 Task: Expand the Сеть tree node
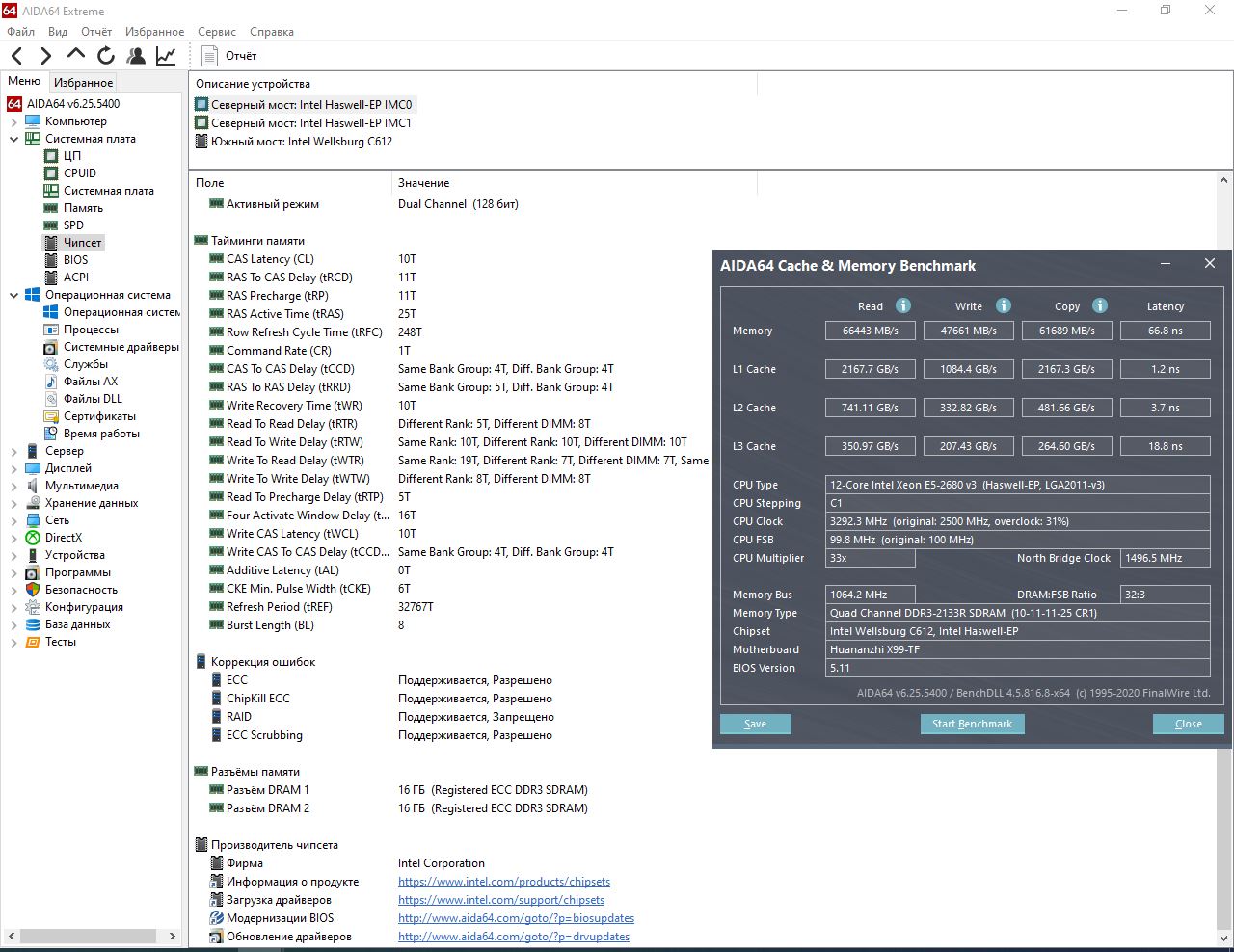tap(13, 520)
